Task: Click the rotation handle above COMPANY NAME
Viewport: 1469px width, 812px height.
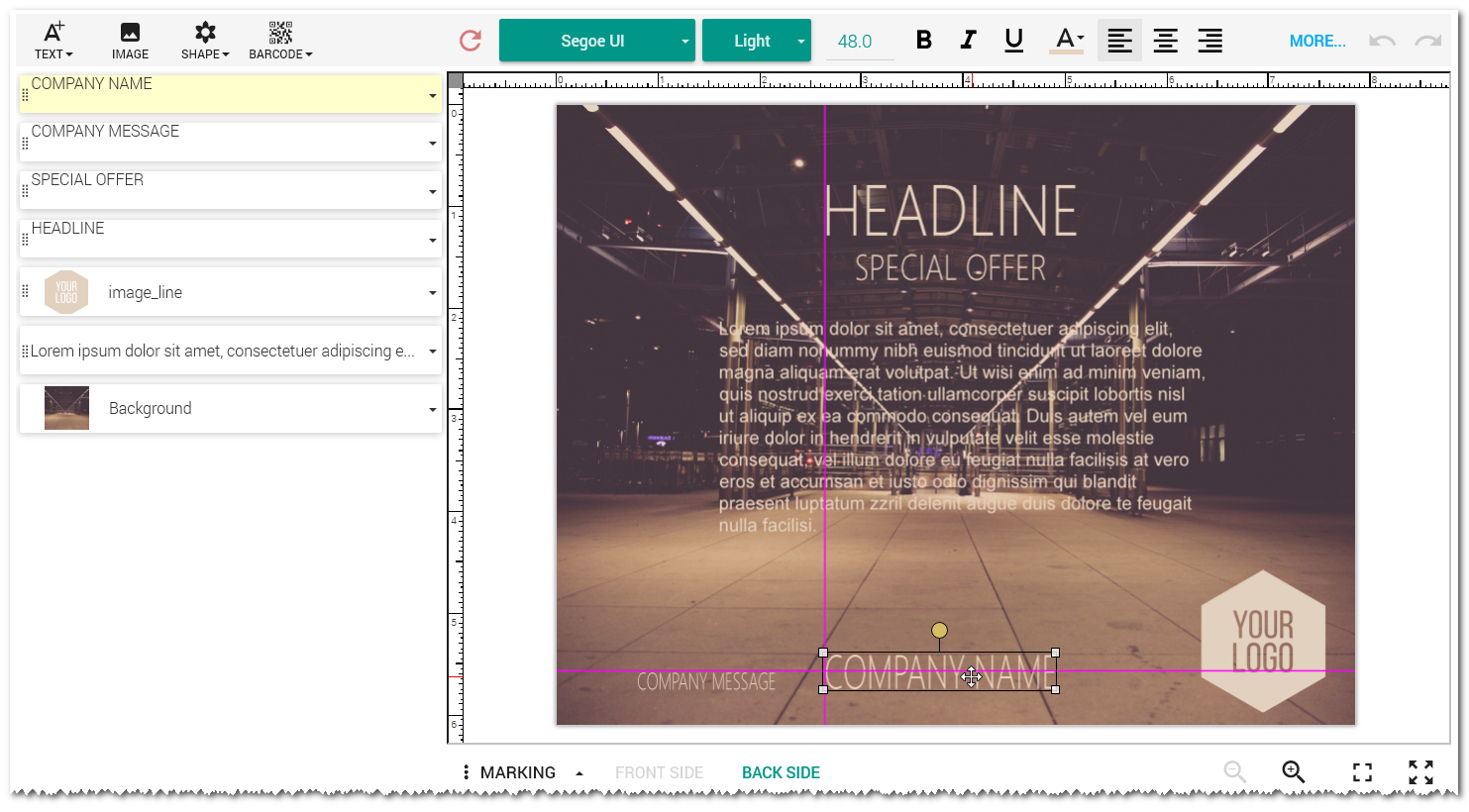Action: pos(939,630)
